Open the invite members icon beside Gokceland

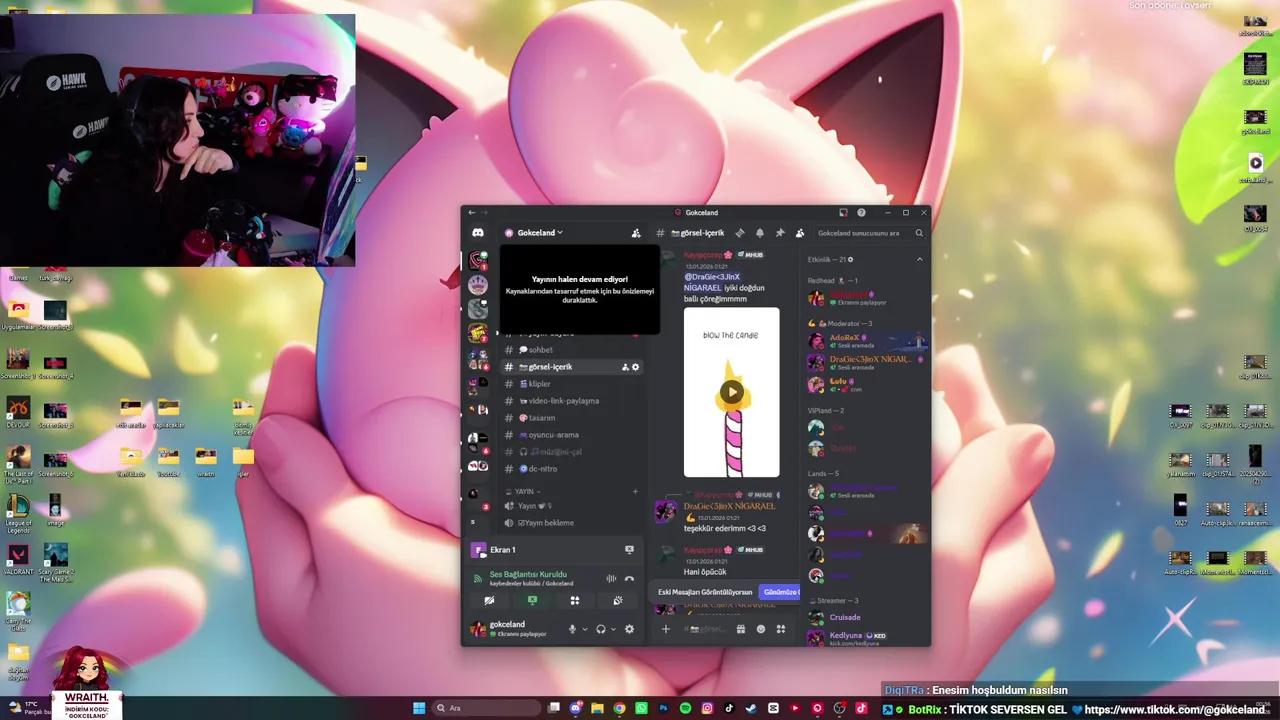[x=636, y=233]
